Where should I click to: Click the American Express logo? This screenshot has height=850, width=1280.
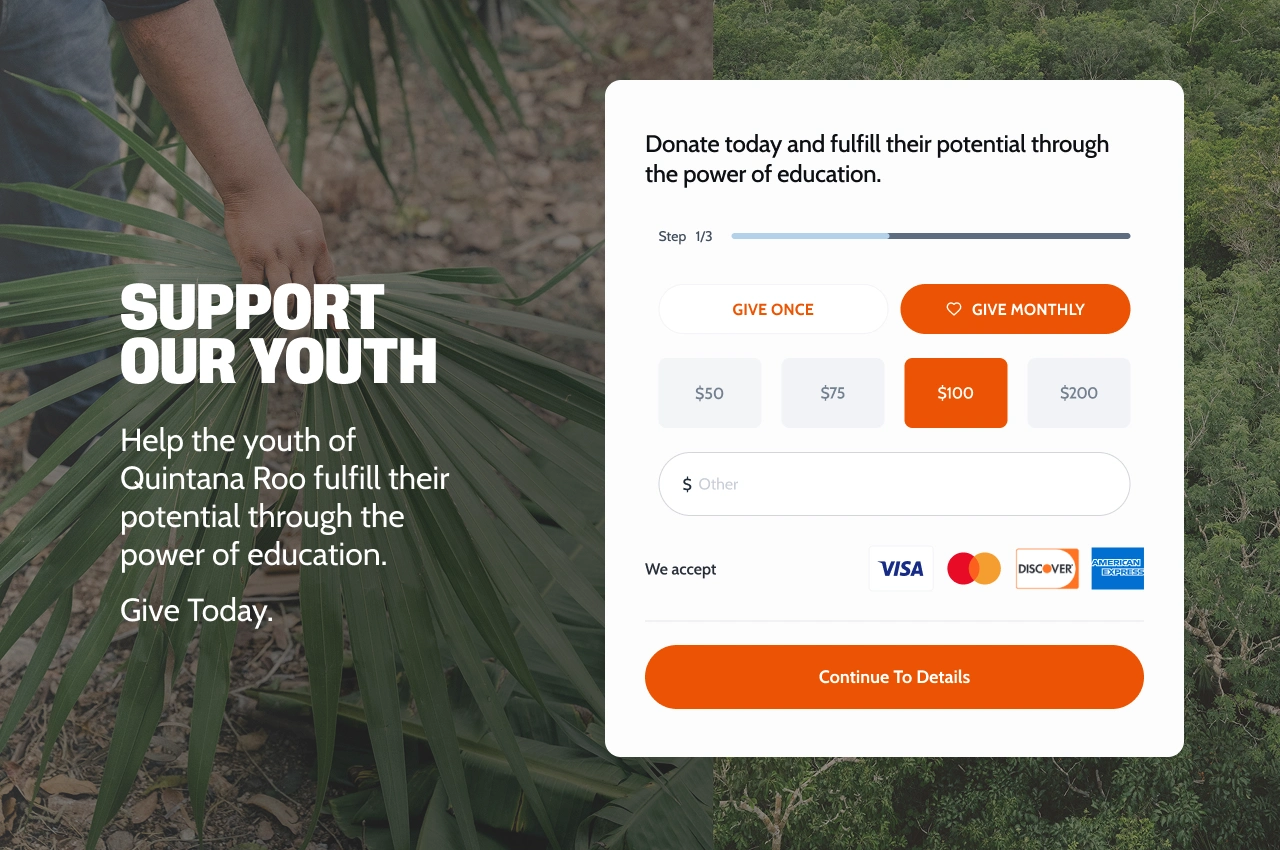1117,568
